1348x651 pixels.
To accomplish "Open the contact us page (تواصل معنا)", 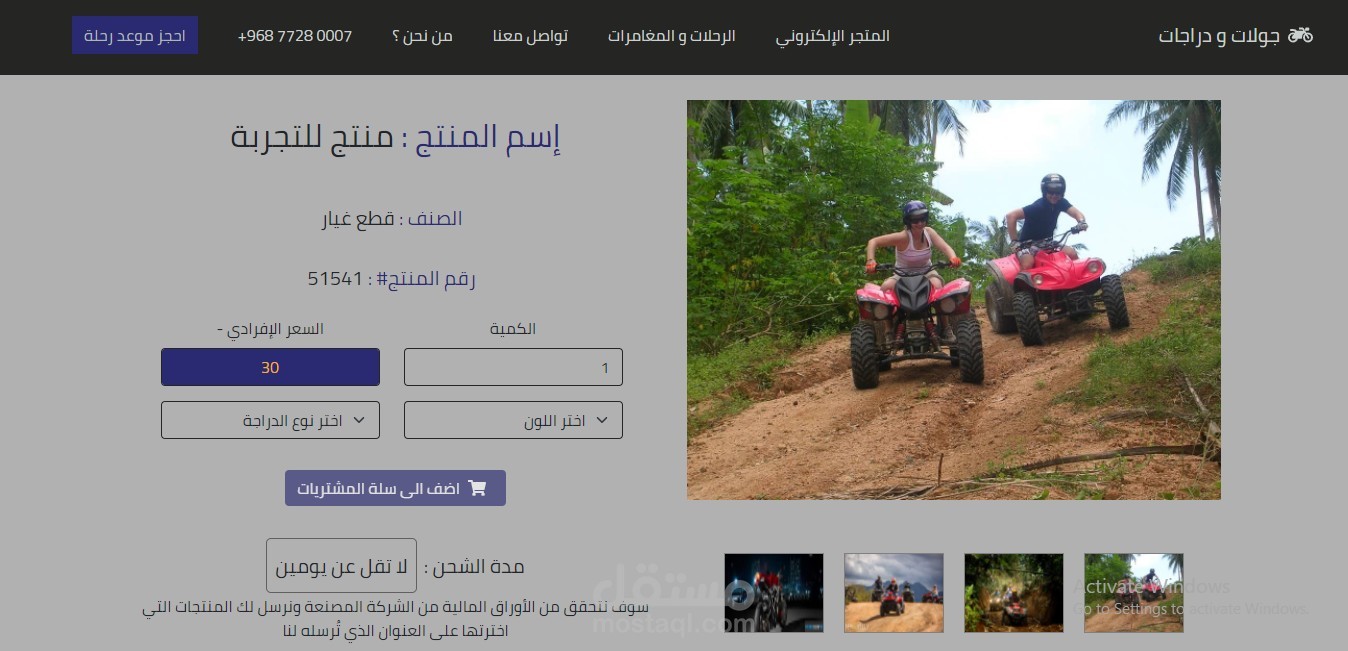I will click(530, 36).
